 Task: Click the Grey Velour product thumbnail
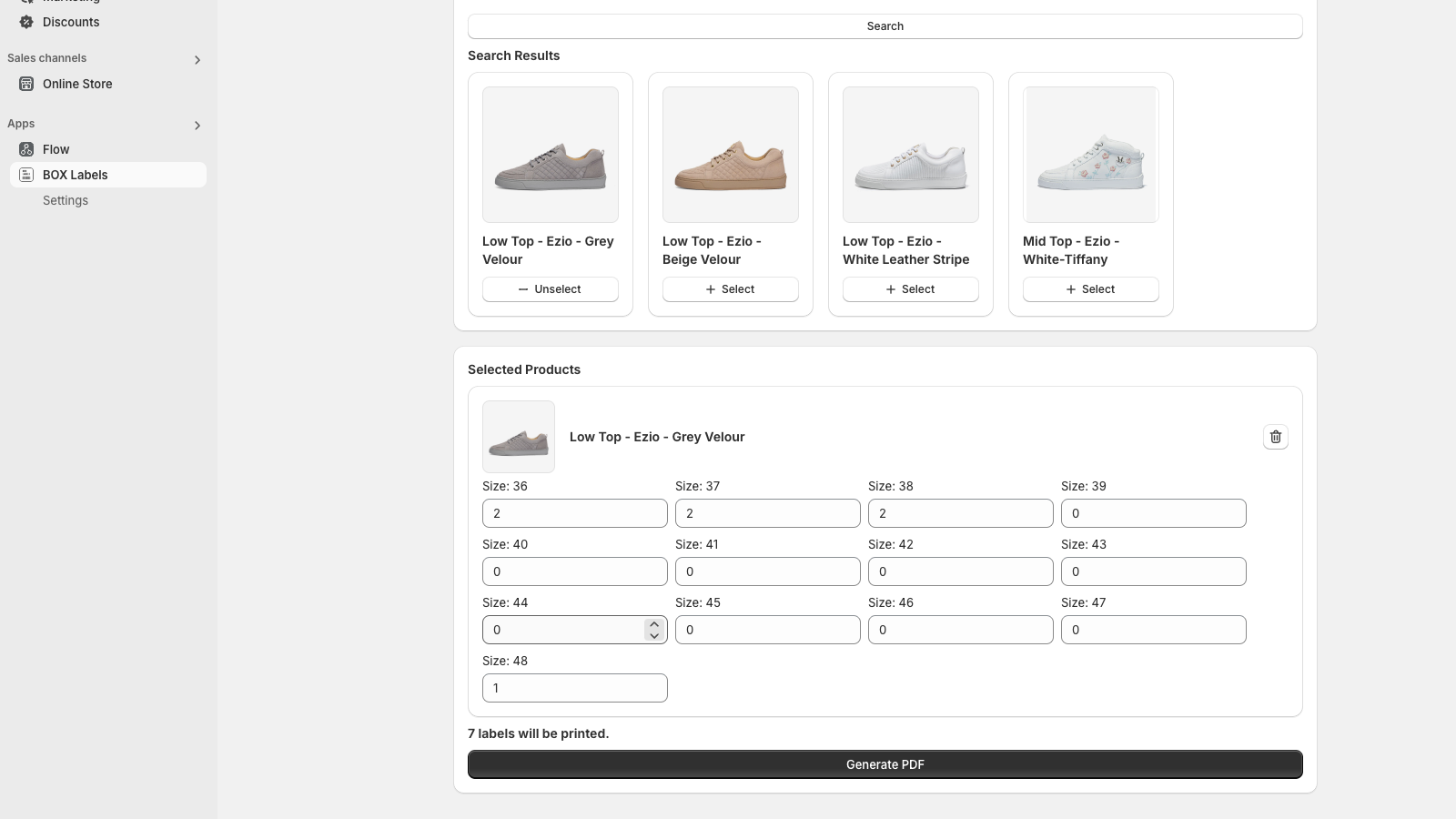coord(518,437)
